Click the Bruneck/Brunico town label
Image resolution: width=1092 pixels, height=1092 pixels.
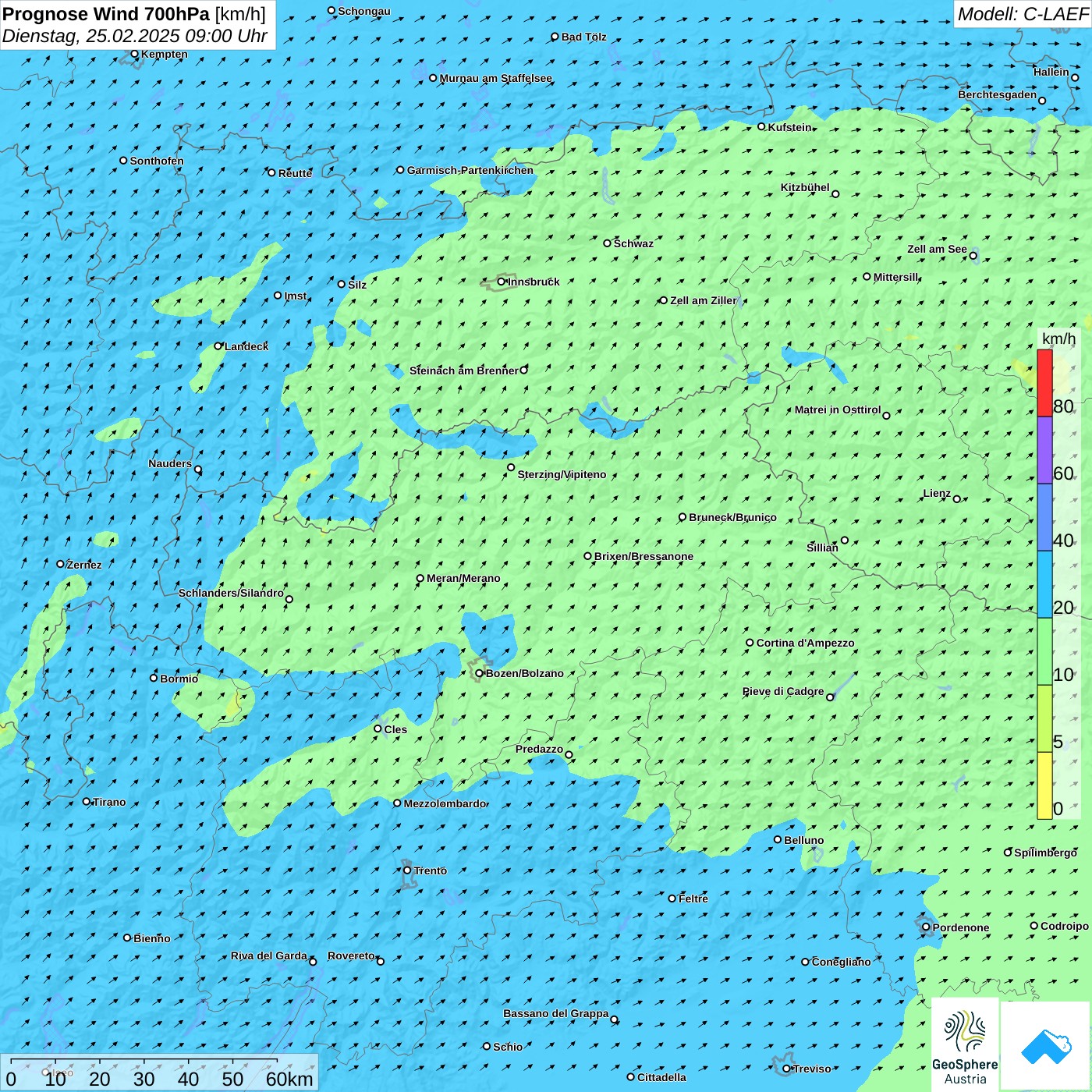[732, 517]
